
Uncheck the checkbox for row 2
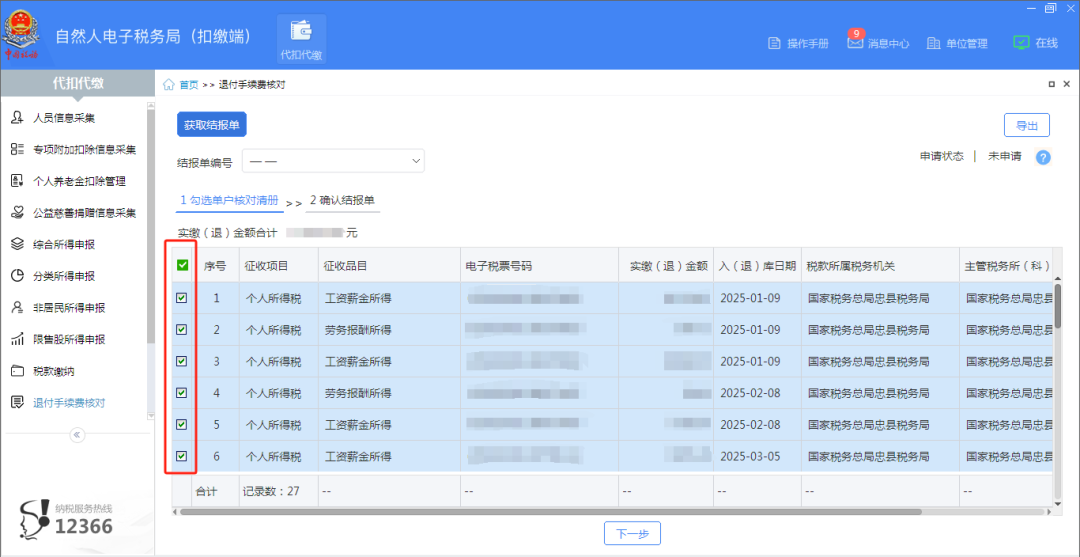(x=182, y=330)
